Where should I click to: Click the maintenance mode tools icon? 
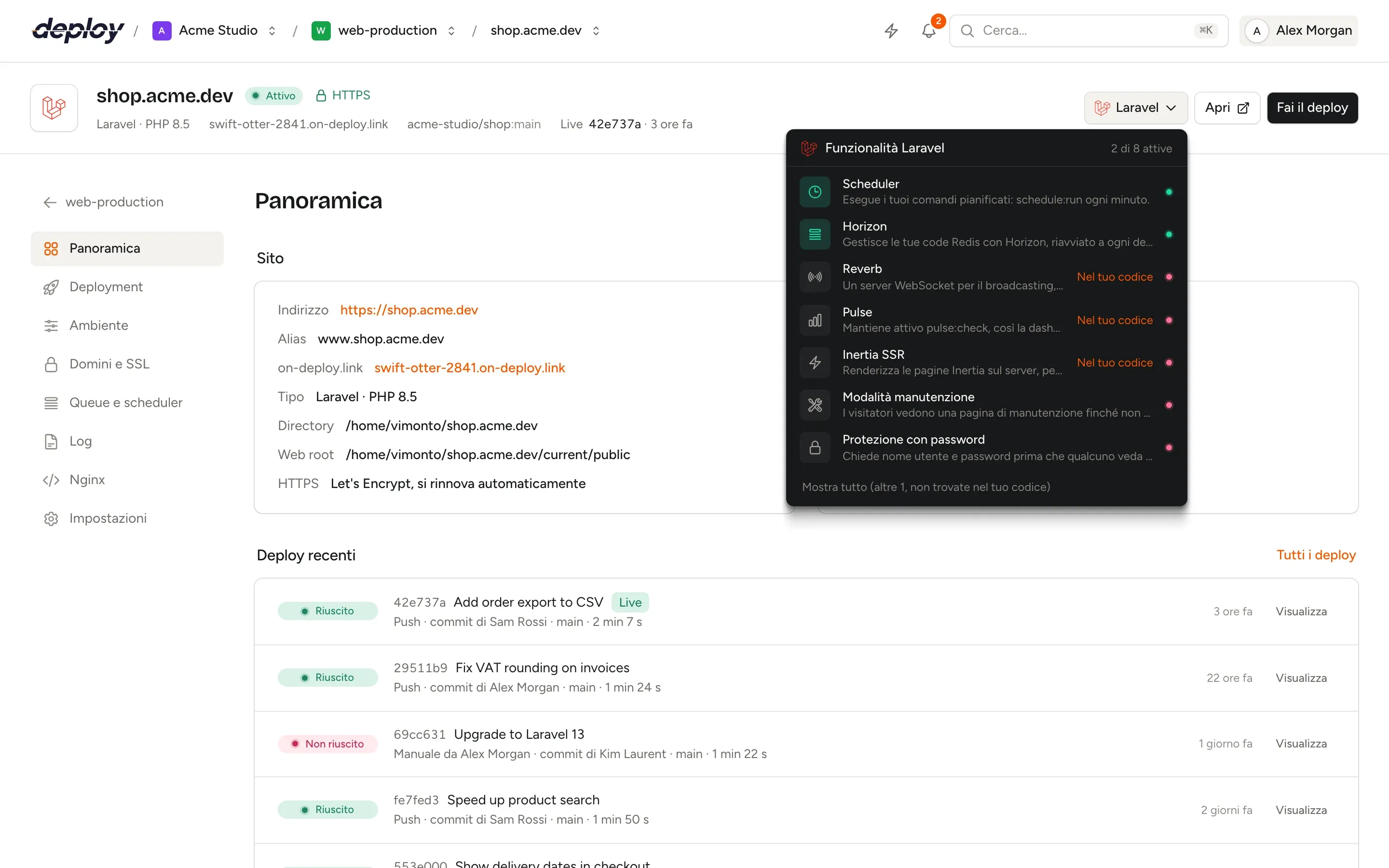pos(815,405)
